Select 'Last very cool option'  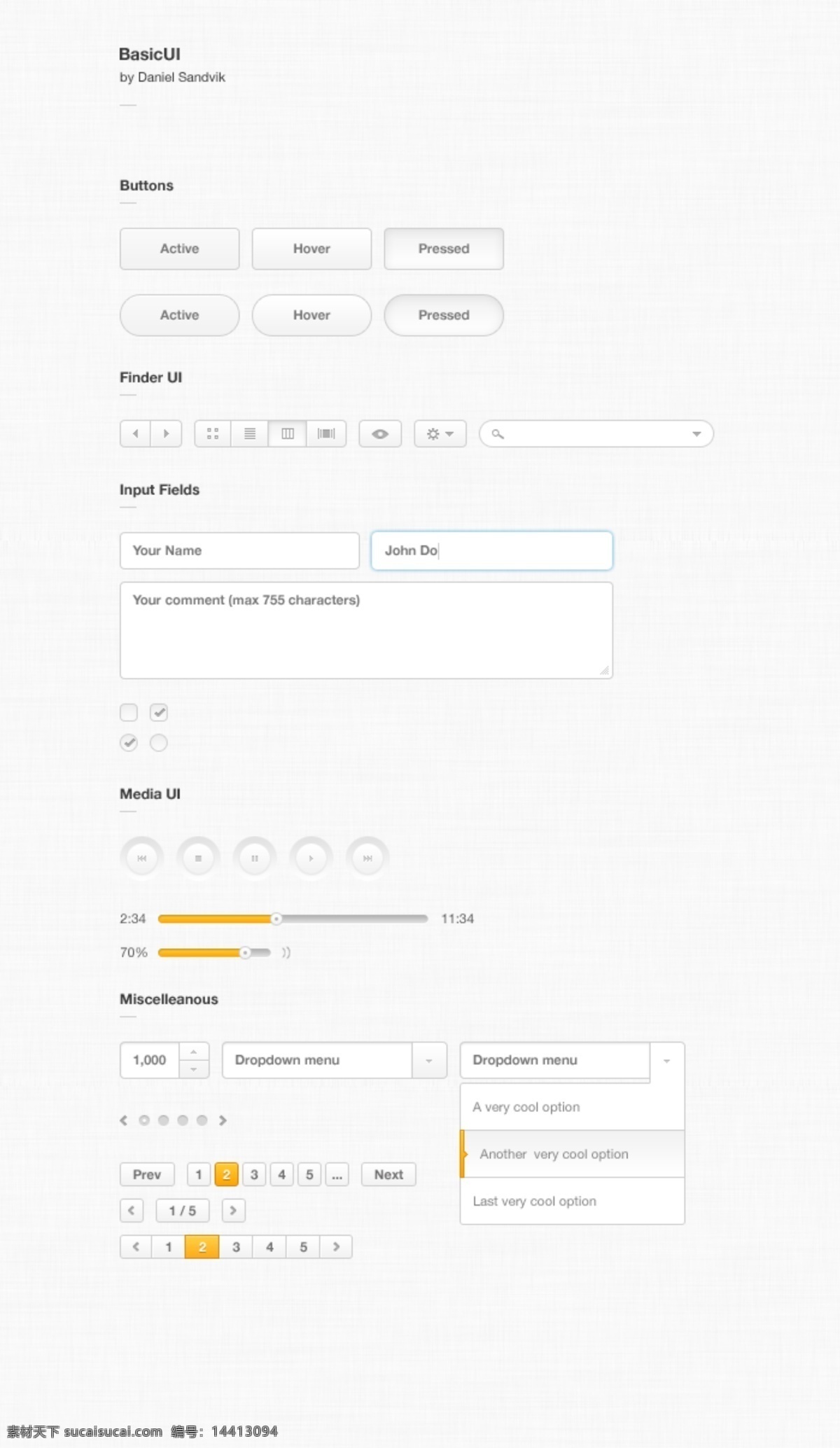point(573,1201)
